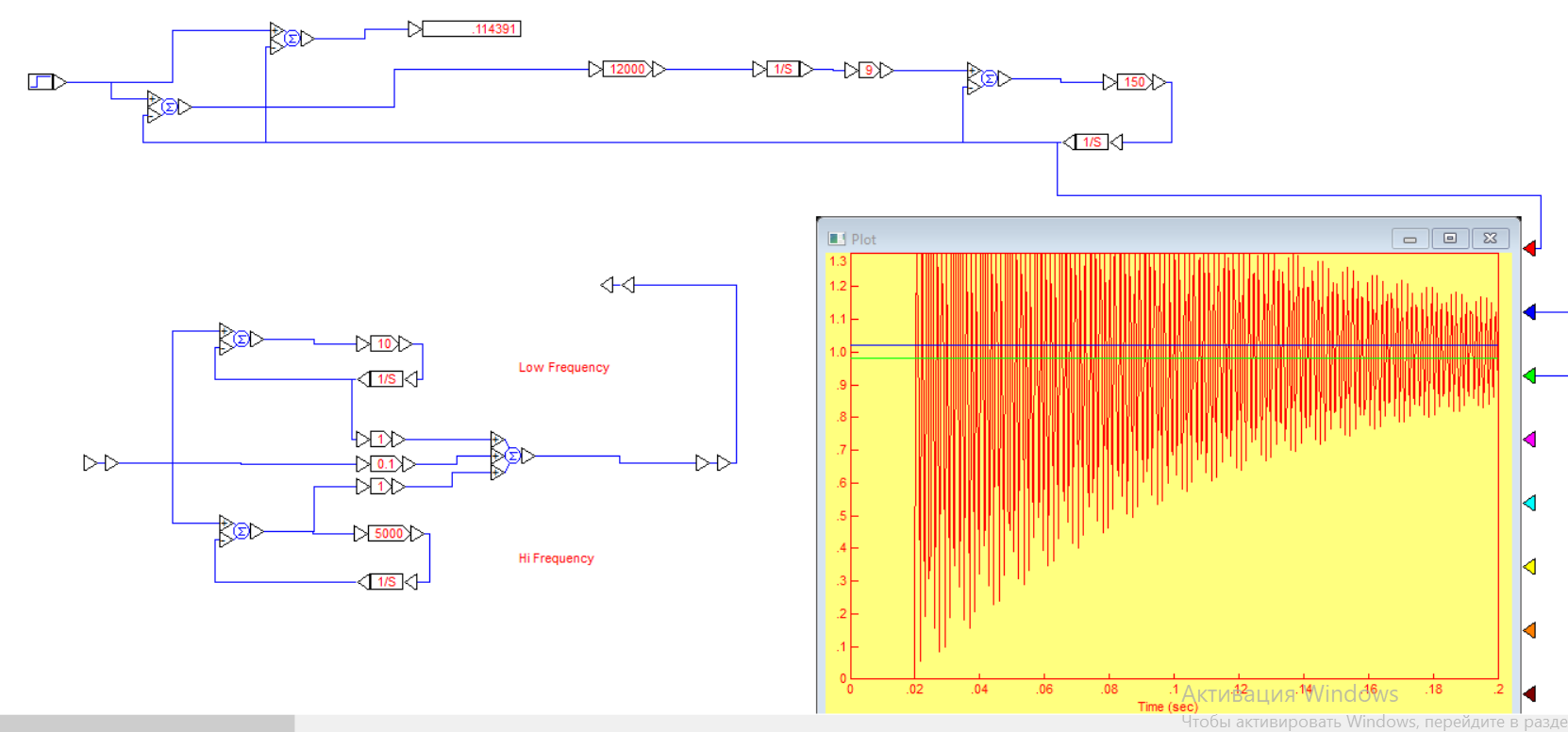1568x732 pixels.
Task: Click the gain block labeled 9
Action: pos(869,70)
